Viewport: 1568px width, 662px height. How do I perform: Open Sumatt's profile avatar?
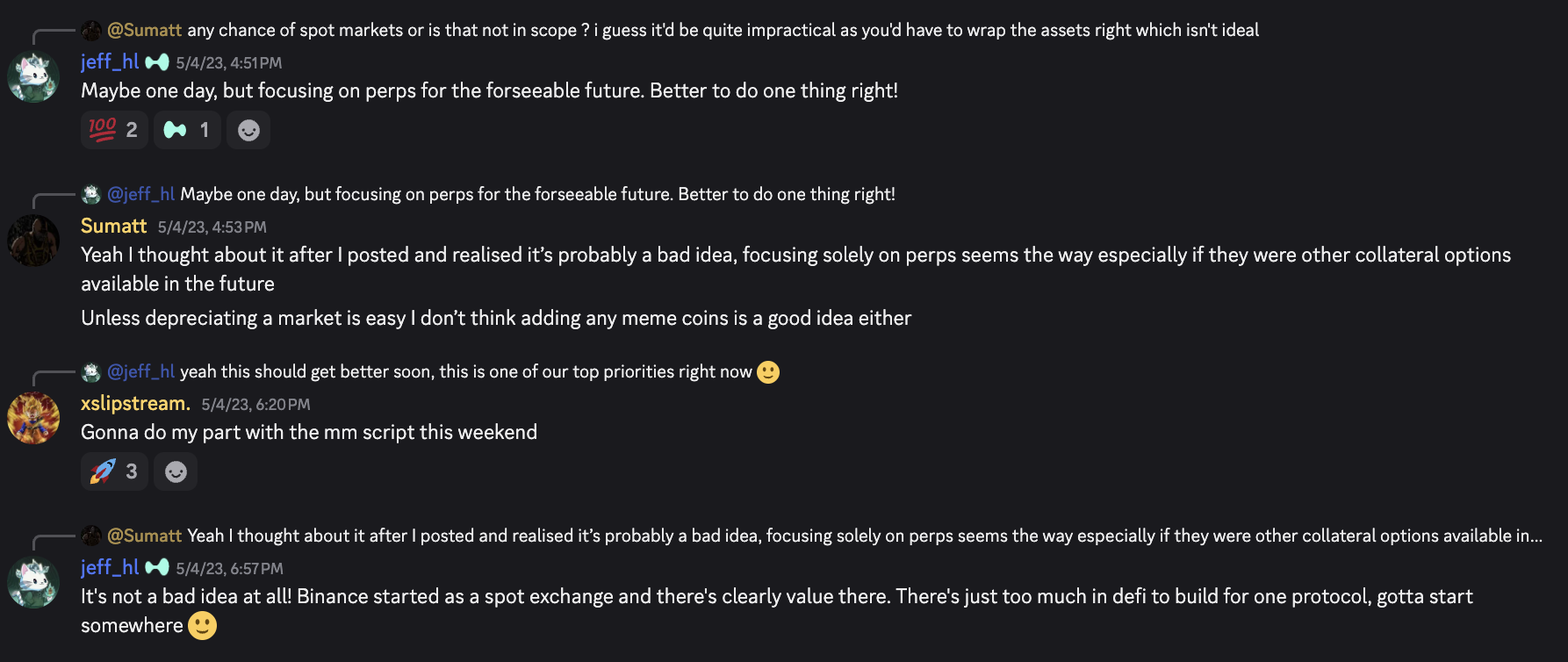pos(33,240)
